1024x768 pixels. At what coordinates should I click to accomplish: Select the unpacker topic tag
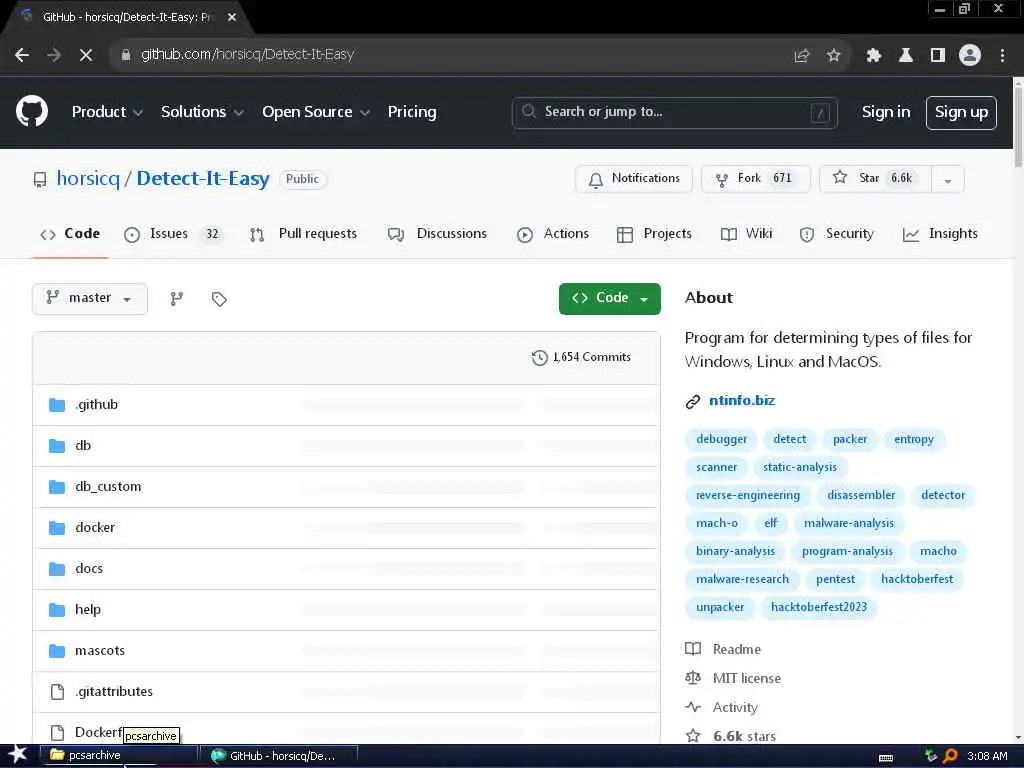click(720, 607)
